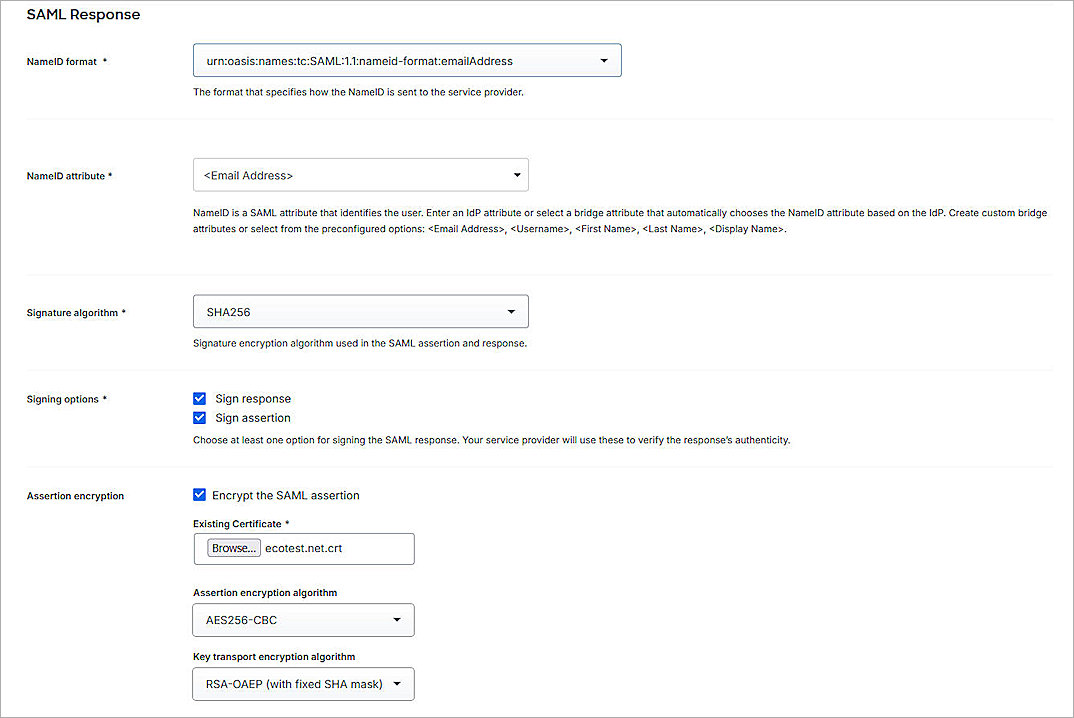Uncheck the Sign assertion checkbox
This screenshot has width=1074, height=718.
(x=200, y=418)
